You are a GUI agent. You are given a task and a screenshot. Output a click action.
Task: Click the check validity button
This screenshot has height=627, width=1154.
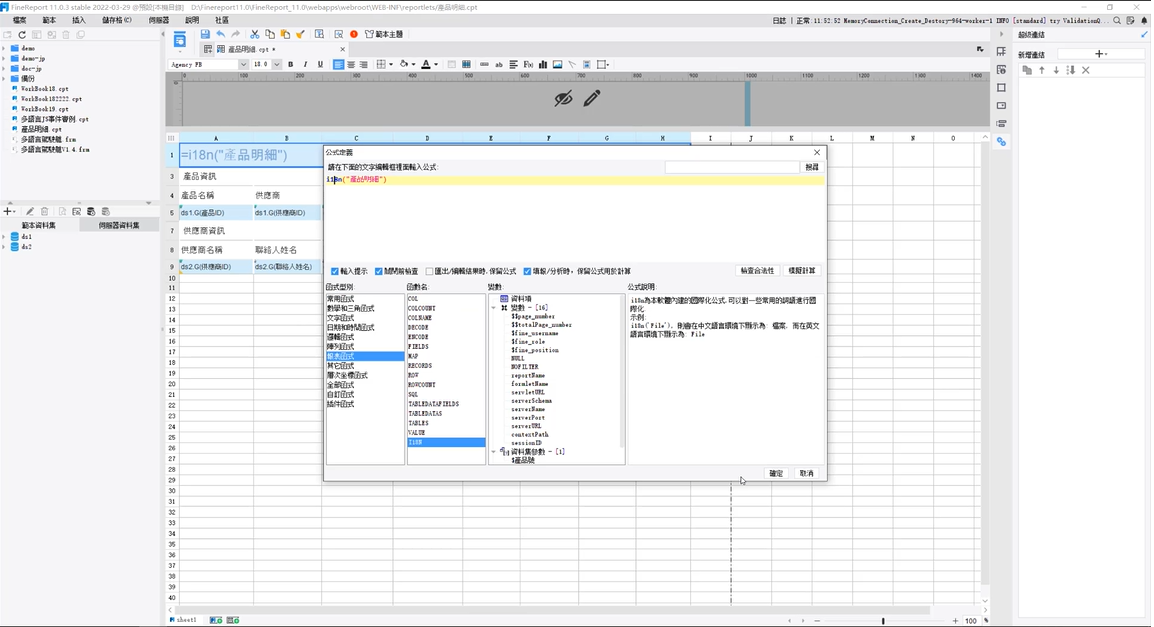click(x=757, y=271)
